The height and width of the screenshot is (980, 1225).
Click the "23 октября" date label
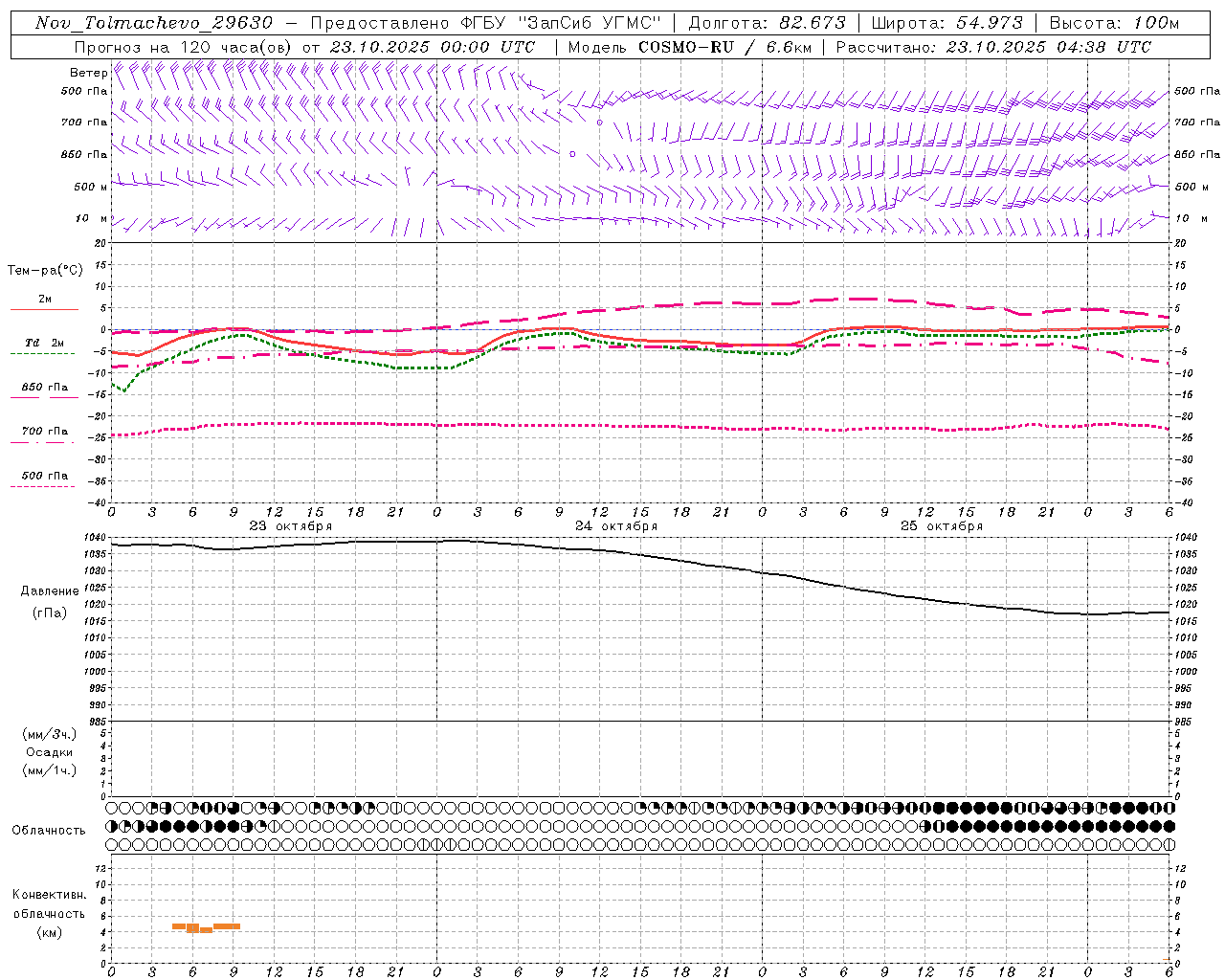coord(291,526)
